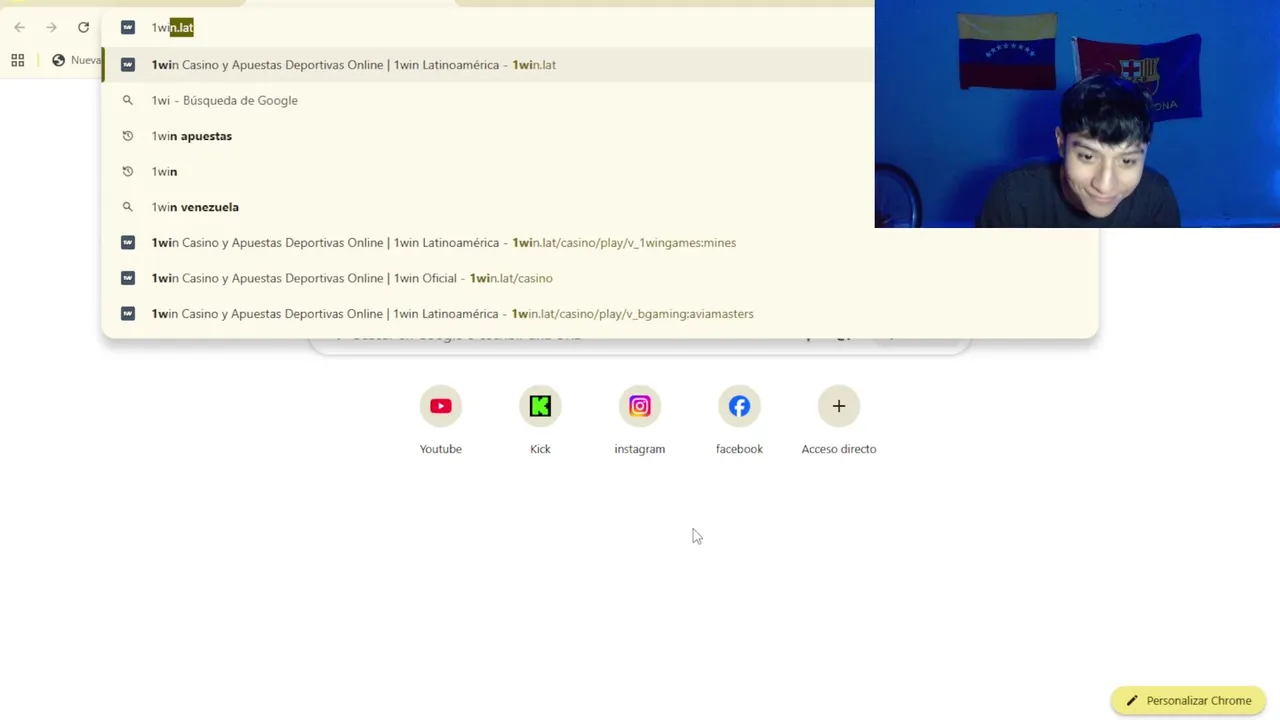Open the facebook shortcut

pos(739,420)
